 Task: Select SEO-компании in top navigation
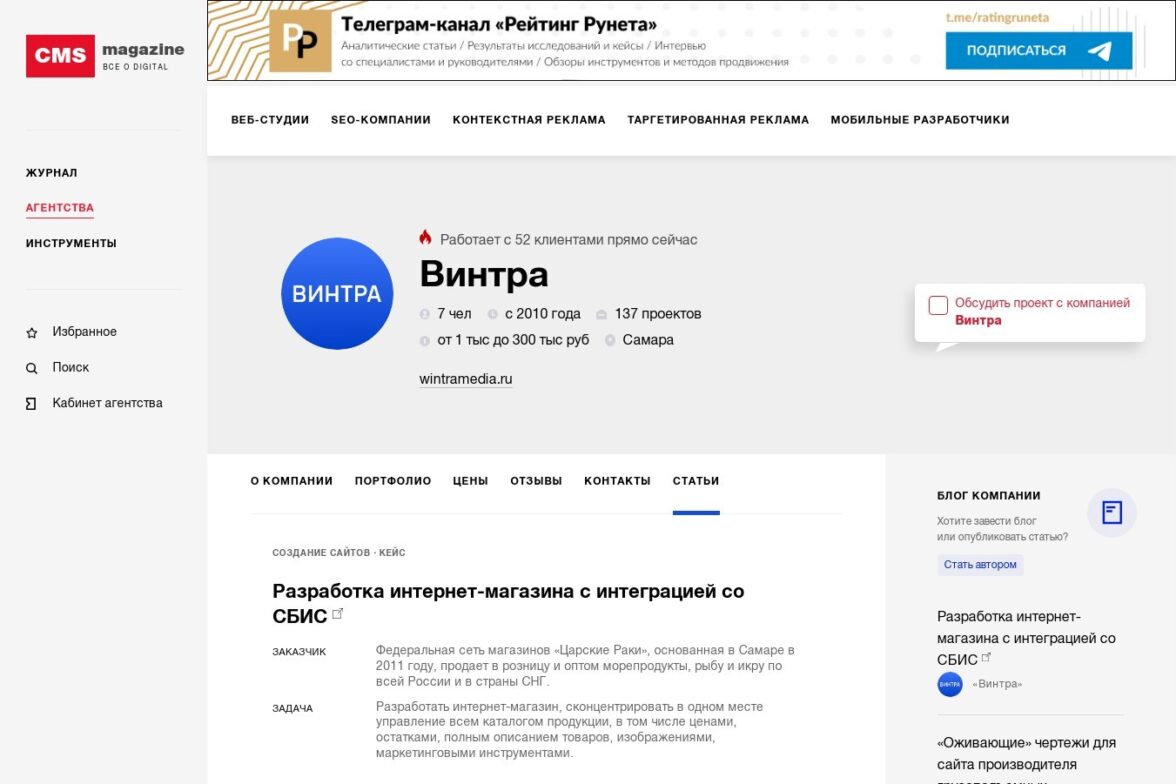pyautogui.click(x=381, y=119)
